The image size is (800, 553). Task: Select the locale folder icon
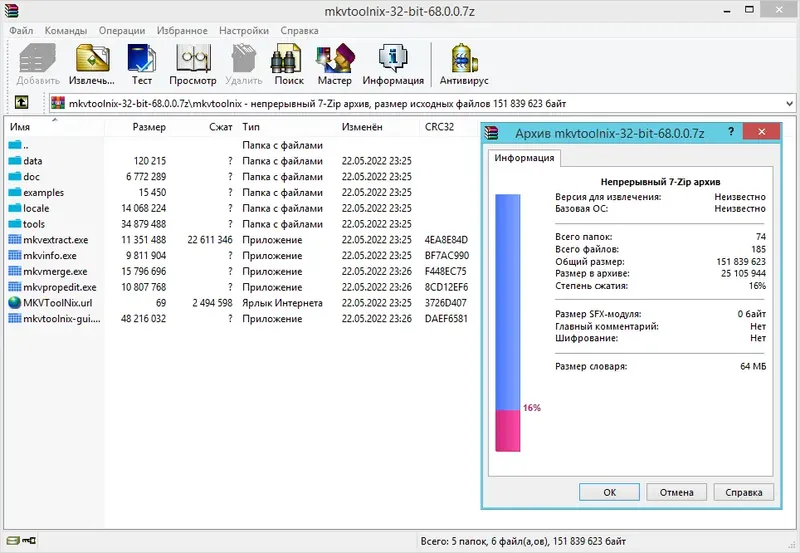[x=15, y=209]
